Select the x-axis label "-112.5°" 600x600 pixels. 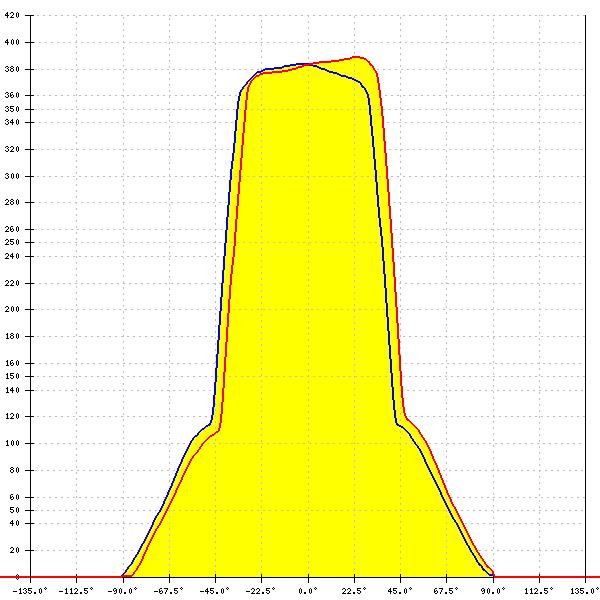click(x=76, y=591)
